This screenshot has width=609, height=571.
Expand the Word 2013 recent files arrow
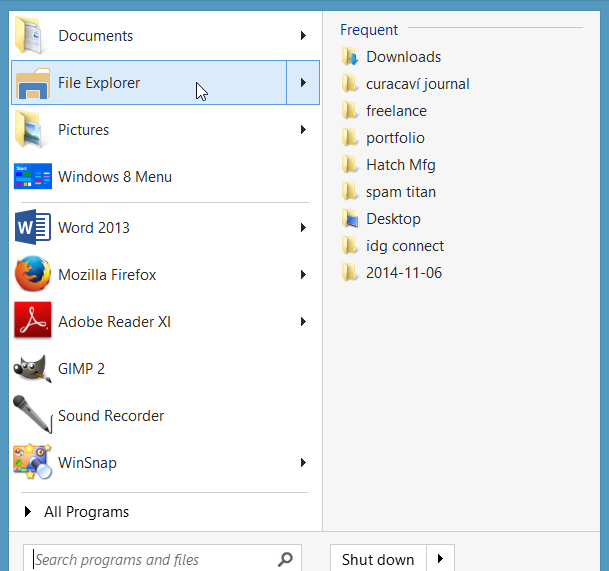click(303, 227)
